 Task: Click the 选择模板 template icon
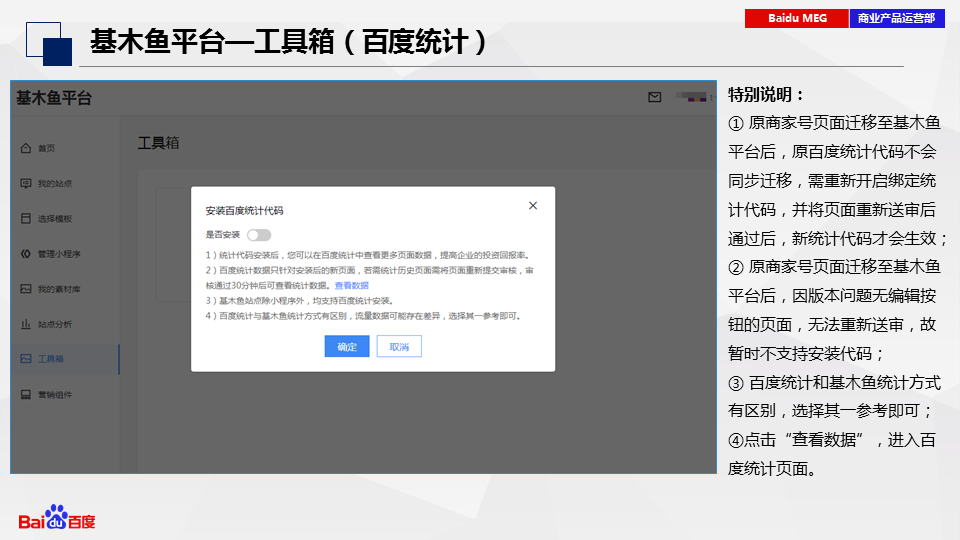(26, 219)
